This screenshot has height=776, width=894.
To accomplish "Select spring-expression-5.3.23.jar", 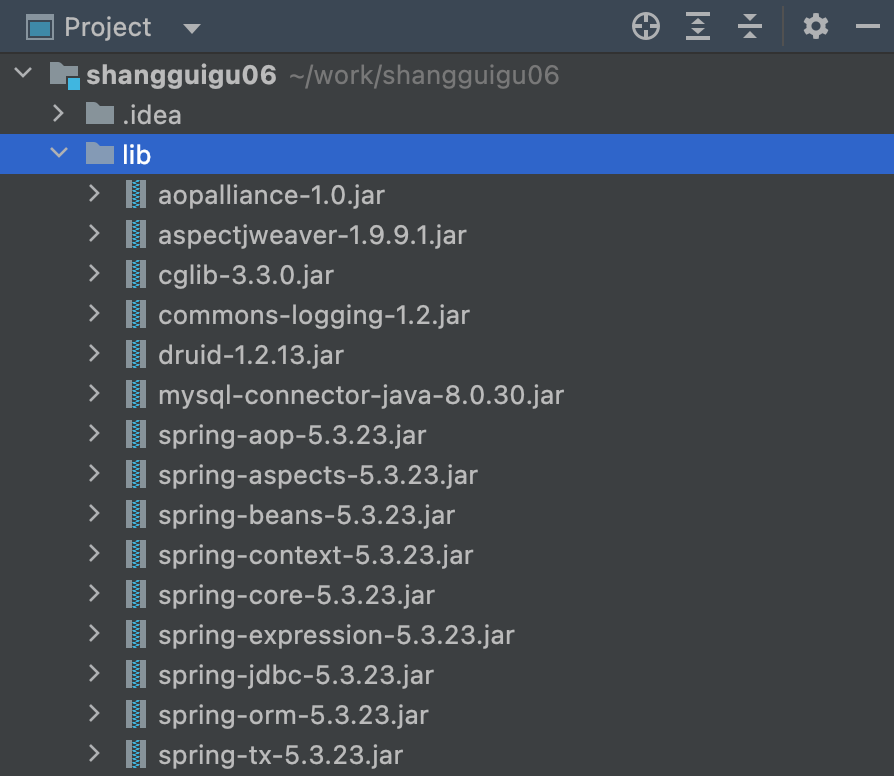I will (x=336, y=635).
